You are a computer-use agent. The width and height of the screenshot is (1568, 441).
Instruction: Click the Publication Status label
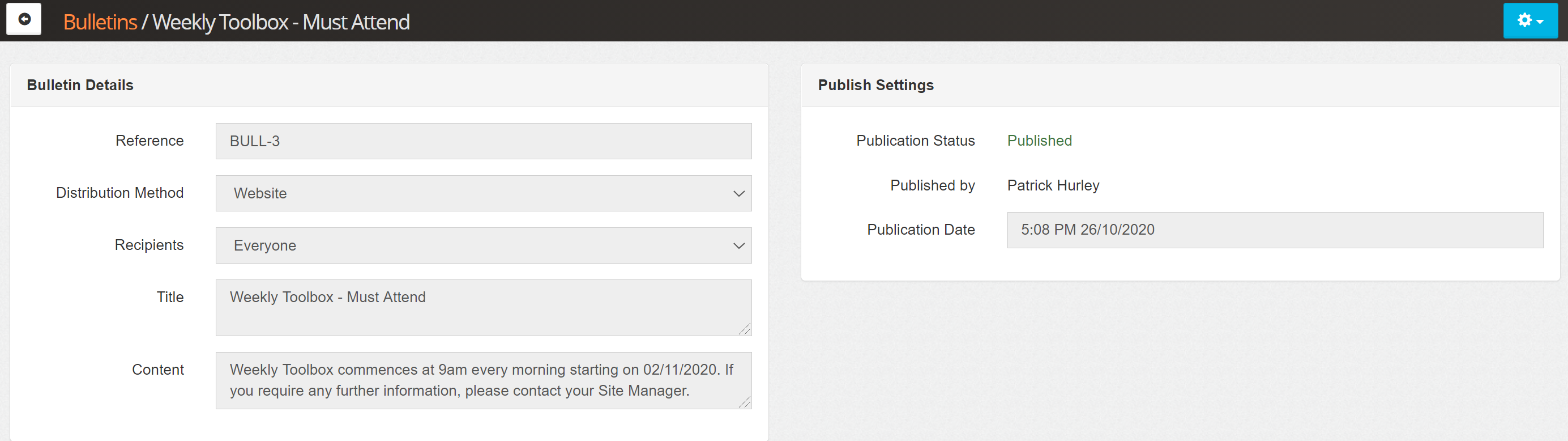[x=915, y=141]
